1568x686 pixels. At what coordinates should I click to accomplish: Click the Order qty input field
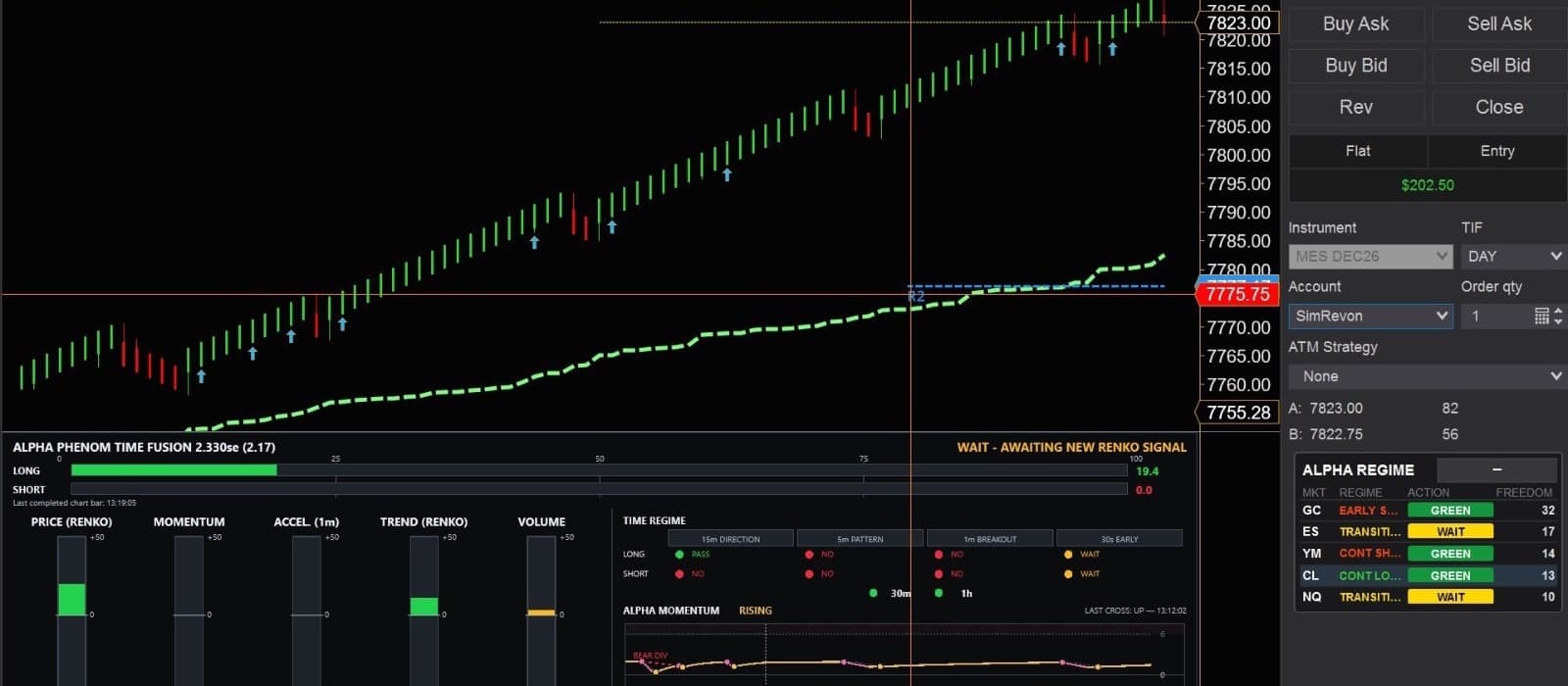(x=1496, y=316)
